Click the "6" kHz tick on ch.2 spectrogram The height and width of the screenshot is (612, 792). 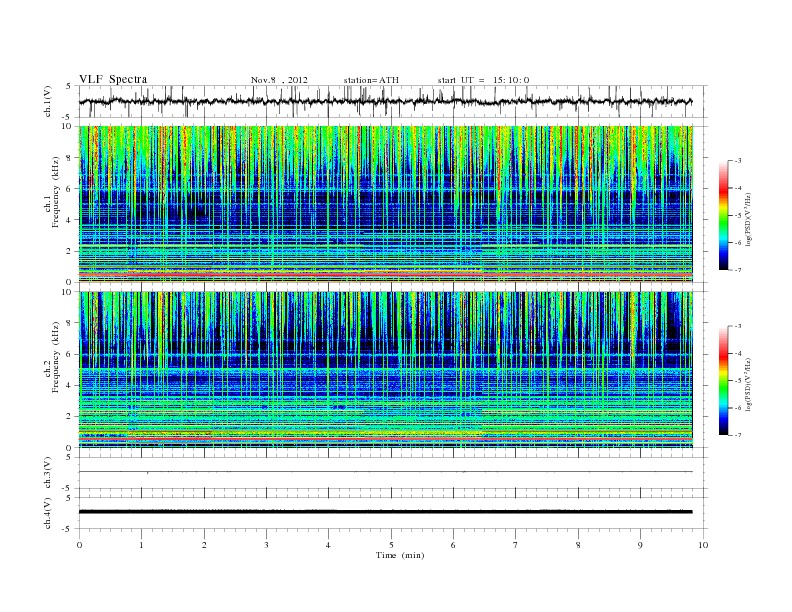[x=69, y=354]
